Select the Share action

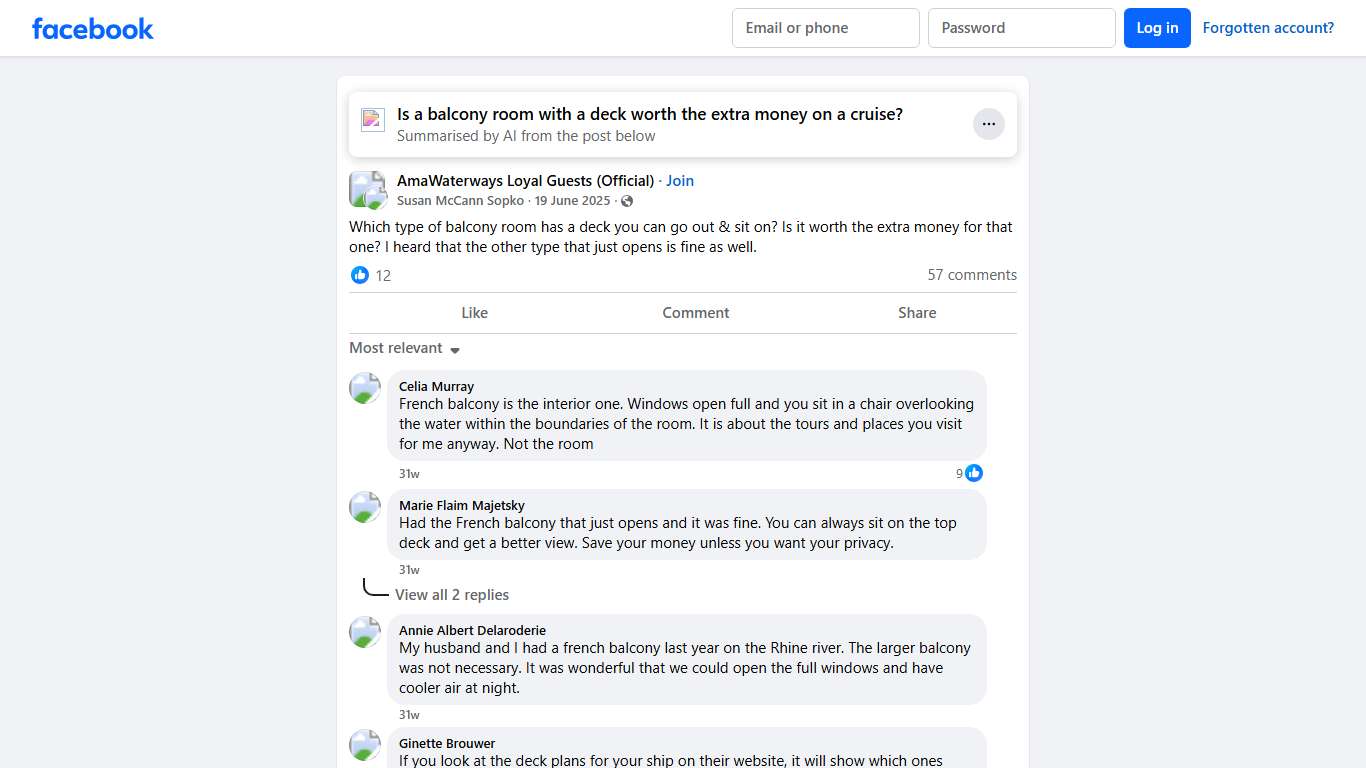tap(917, 313)
